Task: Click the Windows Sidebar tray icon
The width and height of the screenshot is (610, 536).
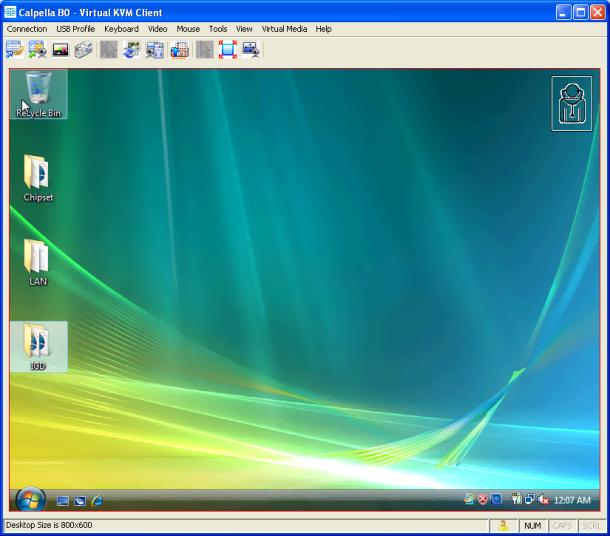Action: point(469,499)
